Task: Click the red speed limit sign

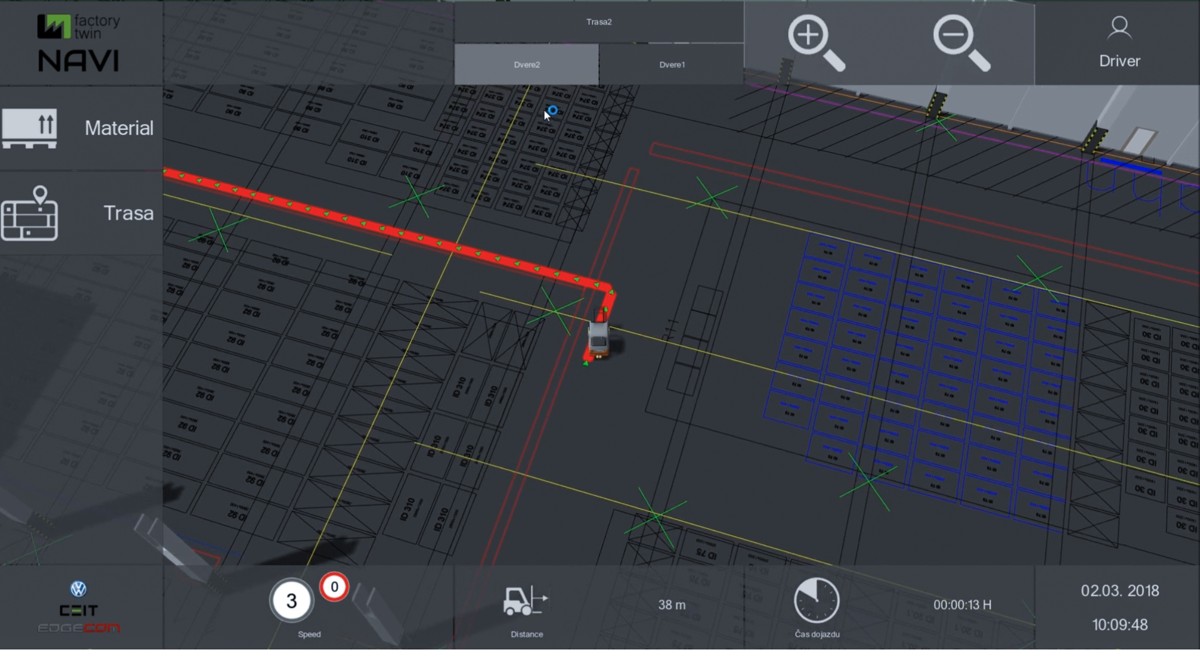Action: click(x=334, y=587)
